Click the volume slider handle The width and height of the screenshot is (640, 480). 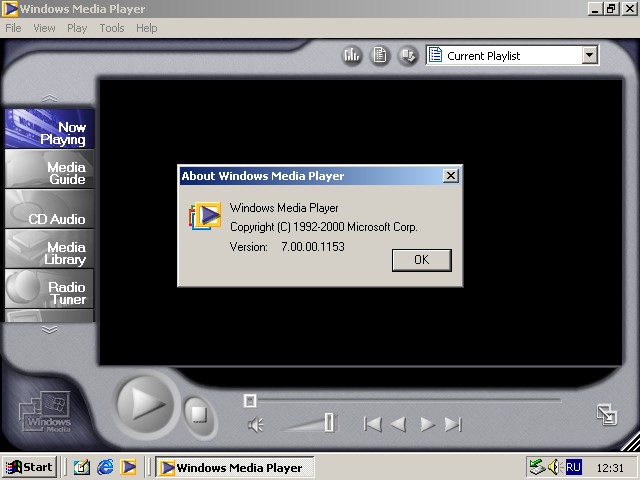point(329,423)
